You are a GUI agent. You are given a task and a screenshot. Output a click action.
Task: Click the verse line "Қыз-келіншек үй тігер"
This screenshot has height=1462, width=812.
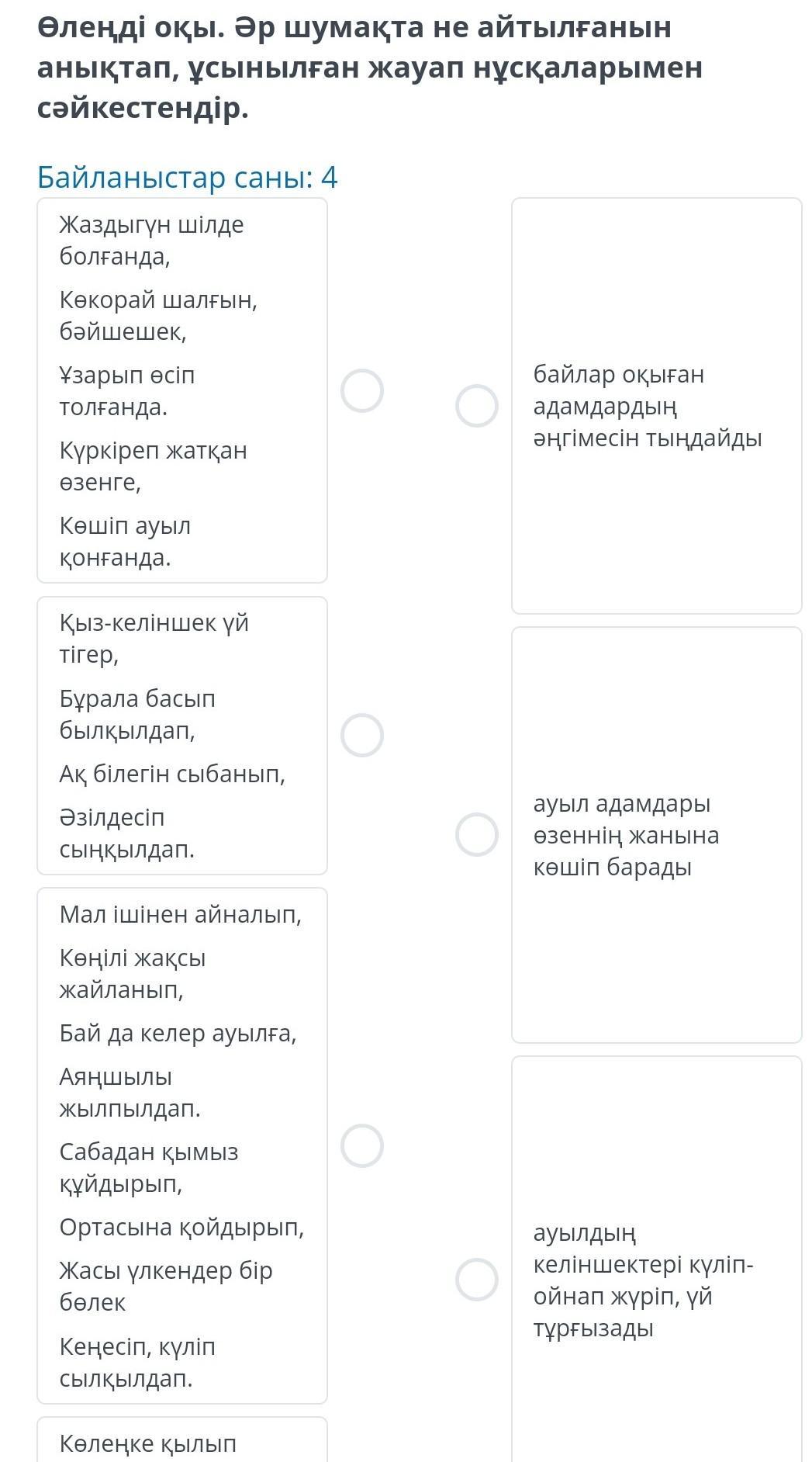coord(154,638)
